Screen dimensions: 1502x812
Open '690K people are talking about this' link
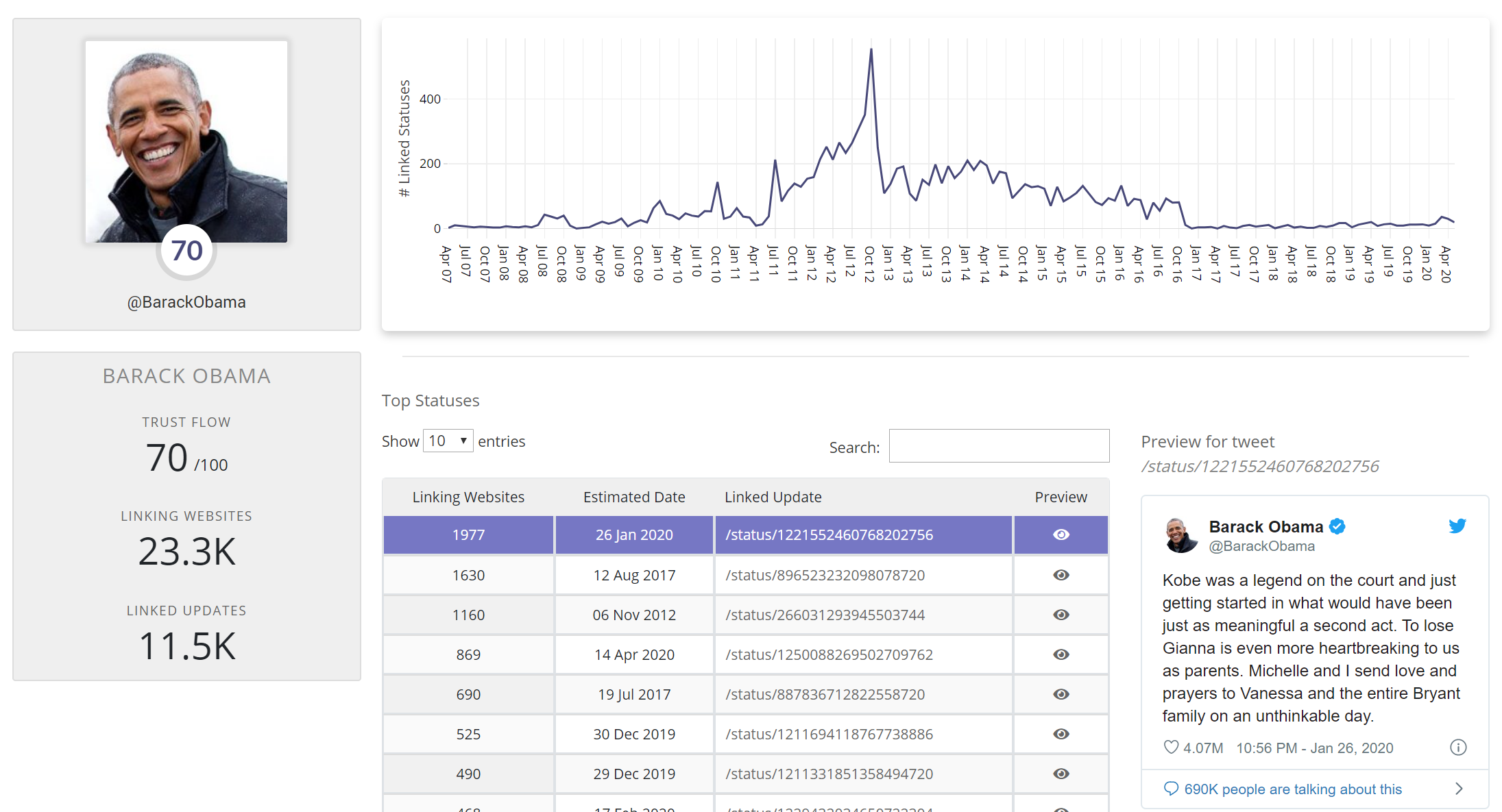1293,789
